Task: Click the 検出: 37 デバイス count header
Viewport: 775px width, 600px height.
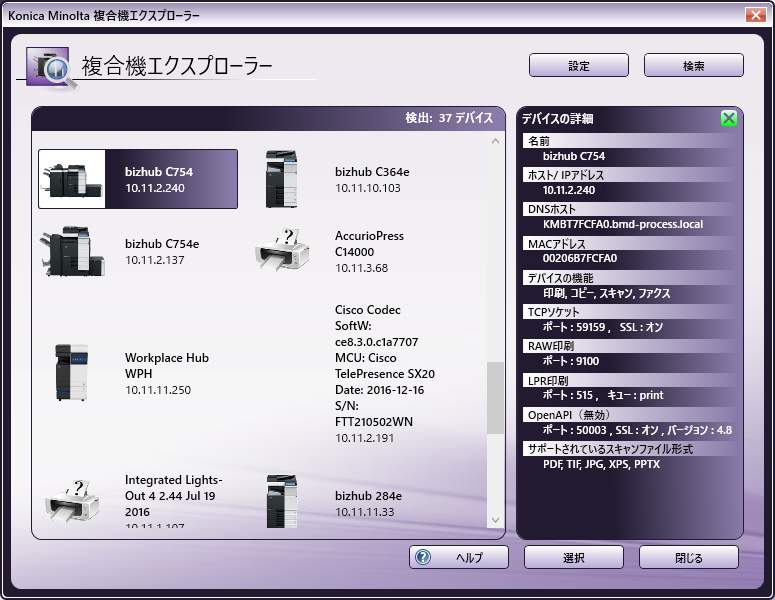Action: pos(449,118)
